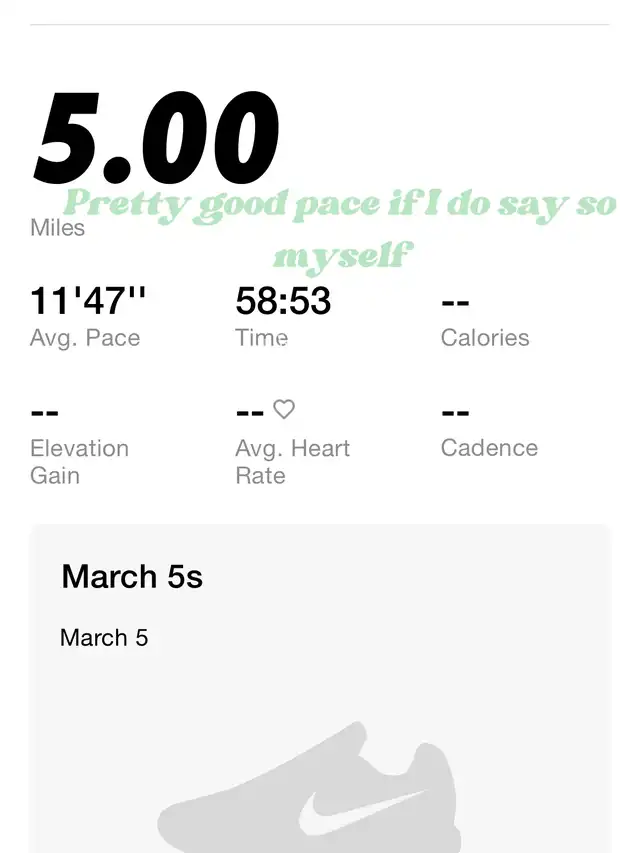The height and width of the screenshot is (853, 640).
Task: Tap the Avg. Pace label
Action: 85,338
